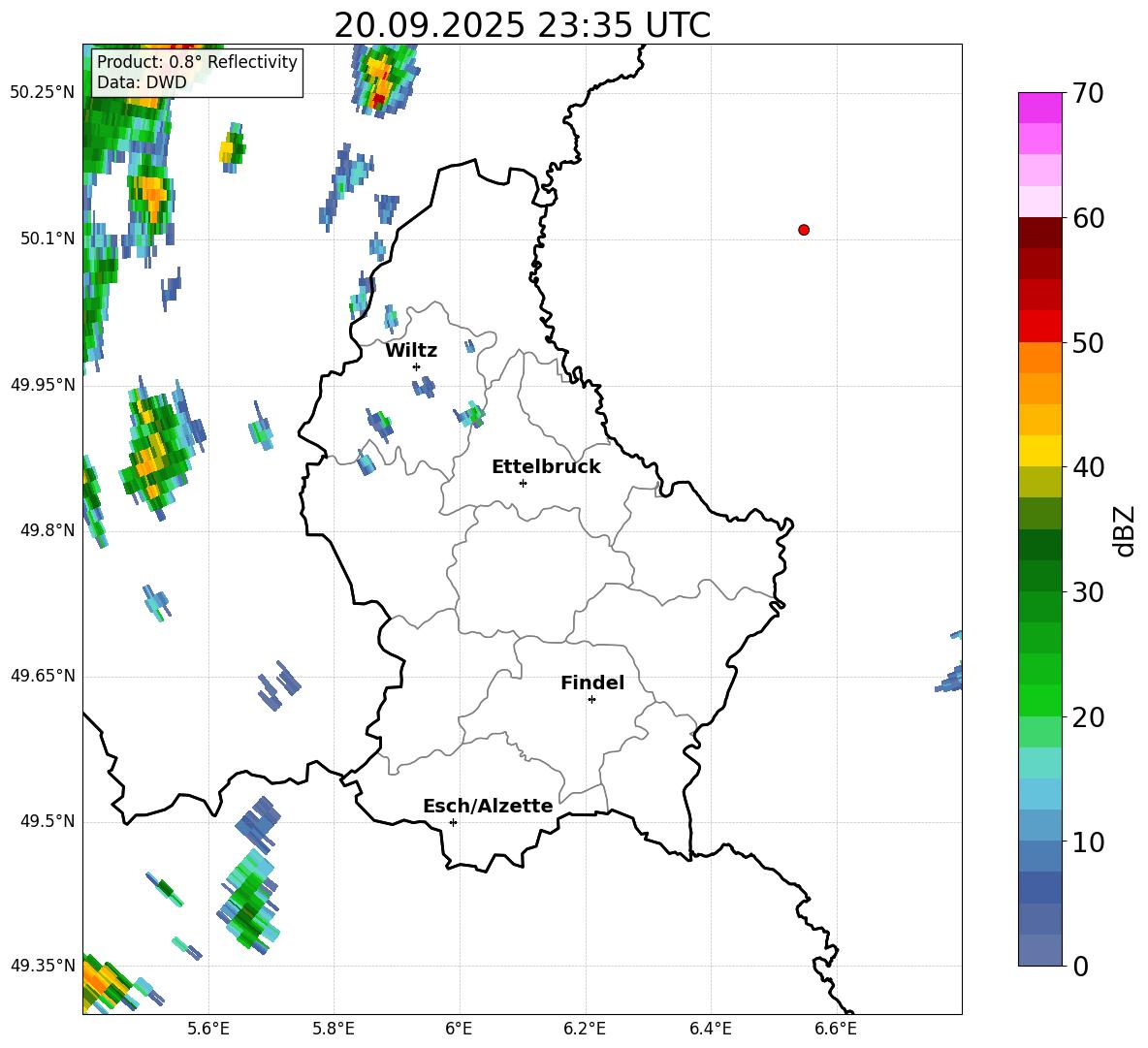Image resolution: width=1148 pixels, height=1048 pixels.
Task: Click the 50.1°N latitude label
Action: point(48,238)
